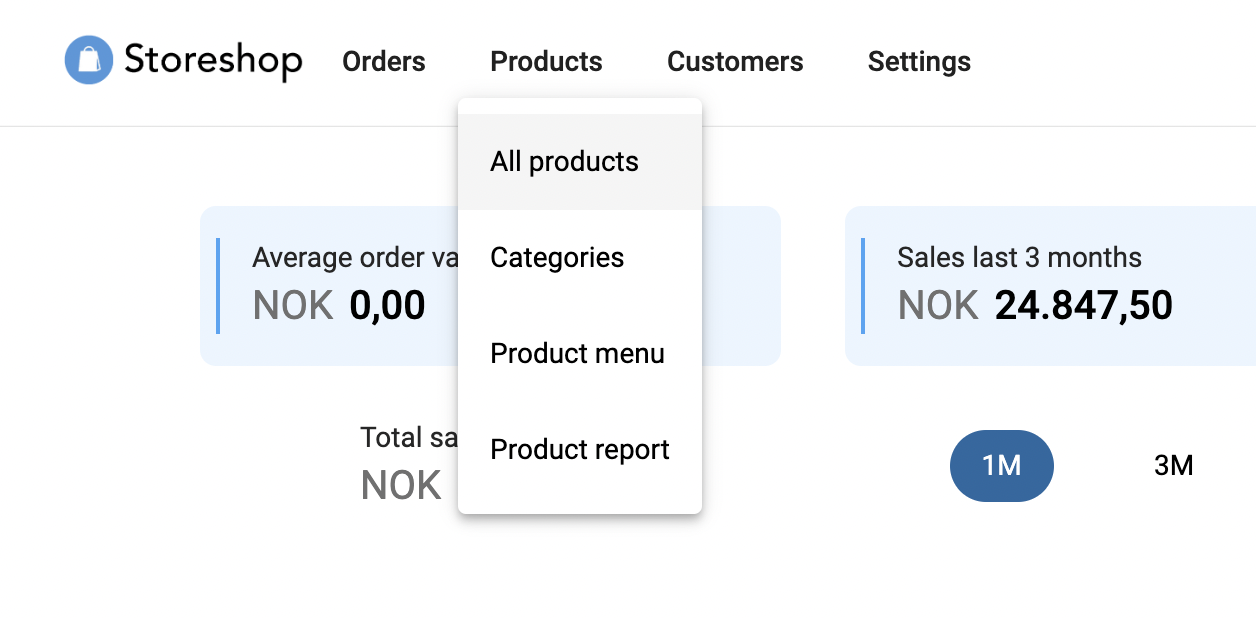Click the Storeshop shopping bag logo icon
This screenshot has width=1256, height=618.
(x=88, y=61)
